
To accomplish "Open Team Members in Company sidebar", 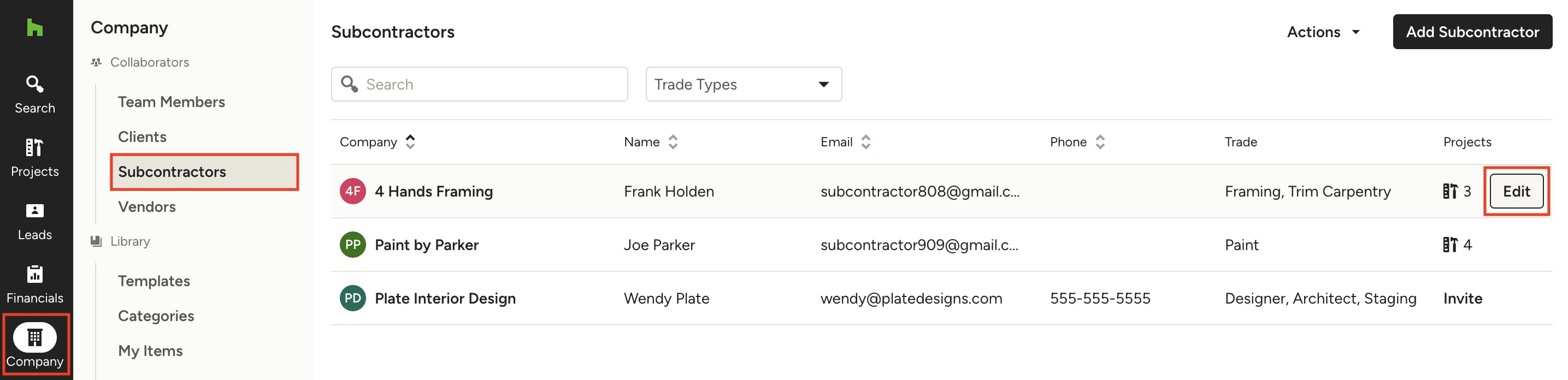I will click(171, 102).
